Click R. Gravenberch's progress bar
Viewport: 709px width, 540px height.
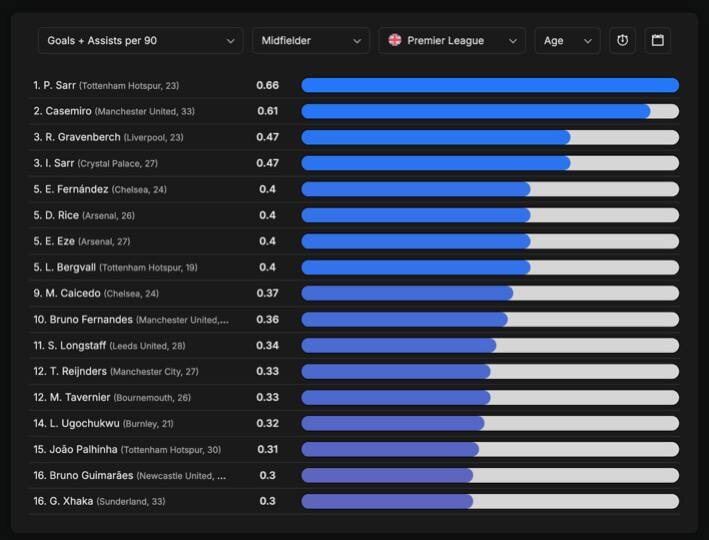(490, 137)
